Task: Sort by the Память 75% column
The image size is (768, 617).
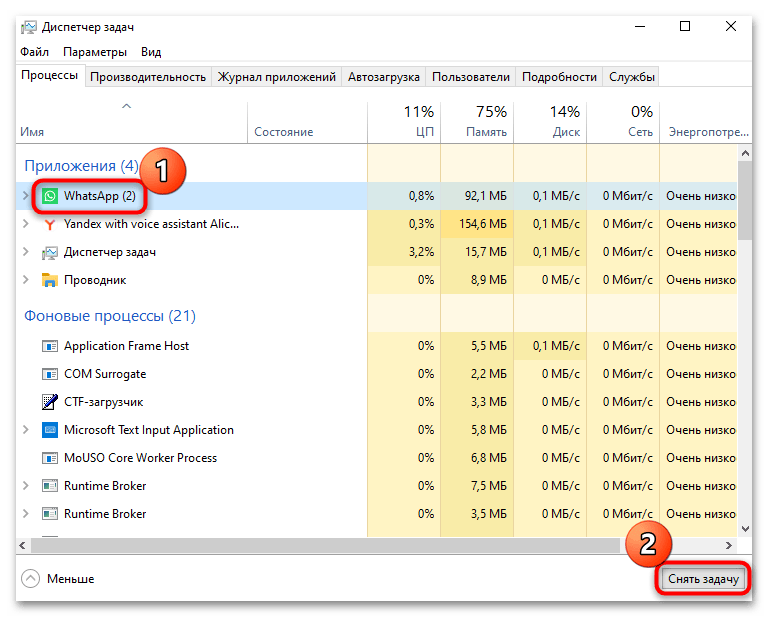Action: 477,122
